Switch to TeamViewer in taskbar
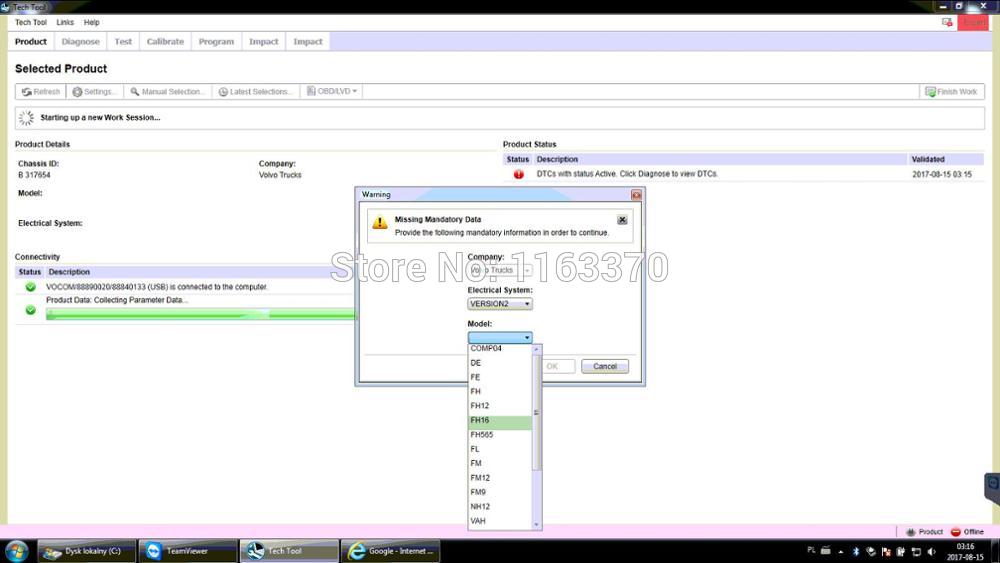Image resolution: width=1000 pixels, height=563 pixels. tap(187, 551)
